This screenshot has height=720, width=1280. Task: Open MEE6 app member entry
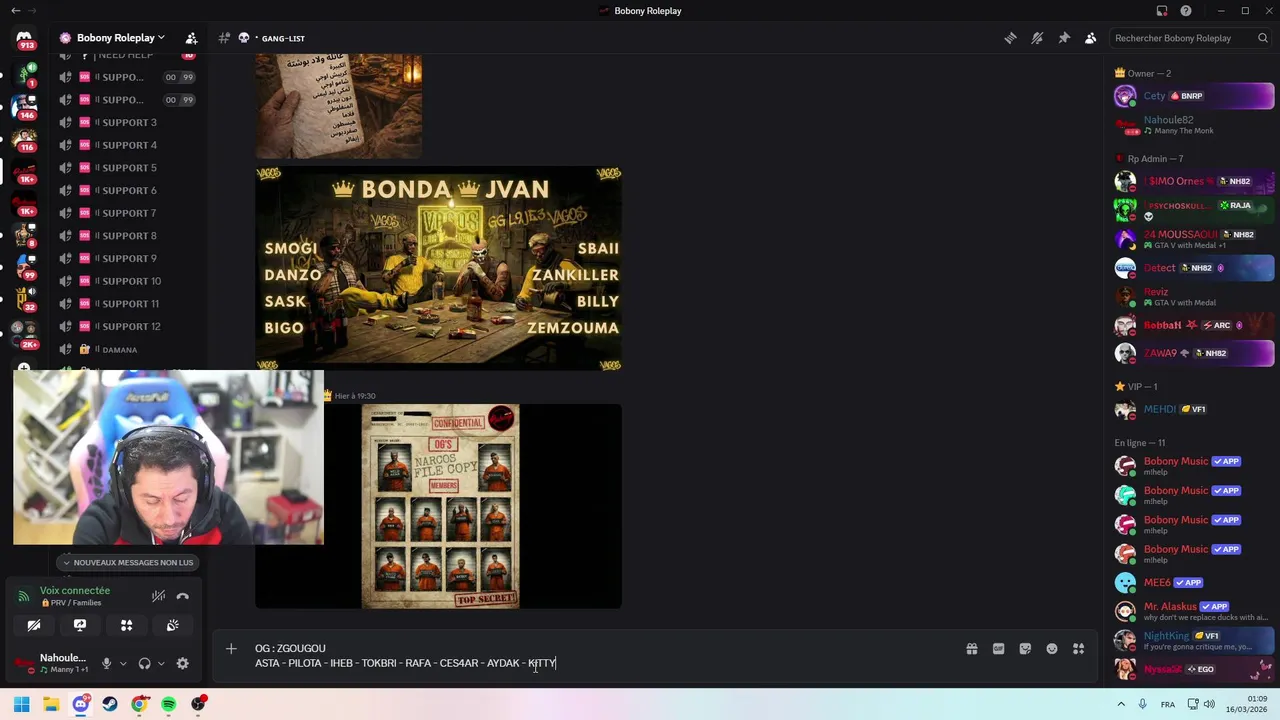point(1194,582)
